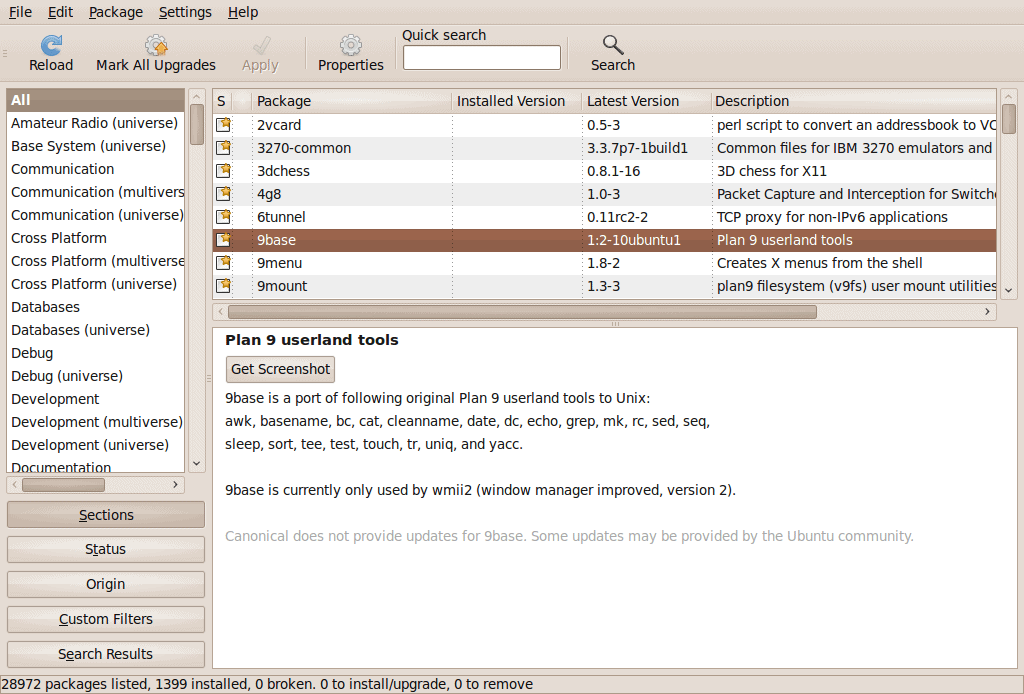Open the Settings menu
Viewport: 1024px width, 694px height.
(x=184, y=12)
